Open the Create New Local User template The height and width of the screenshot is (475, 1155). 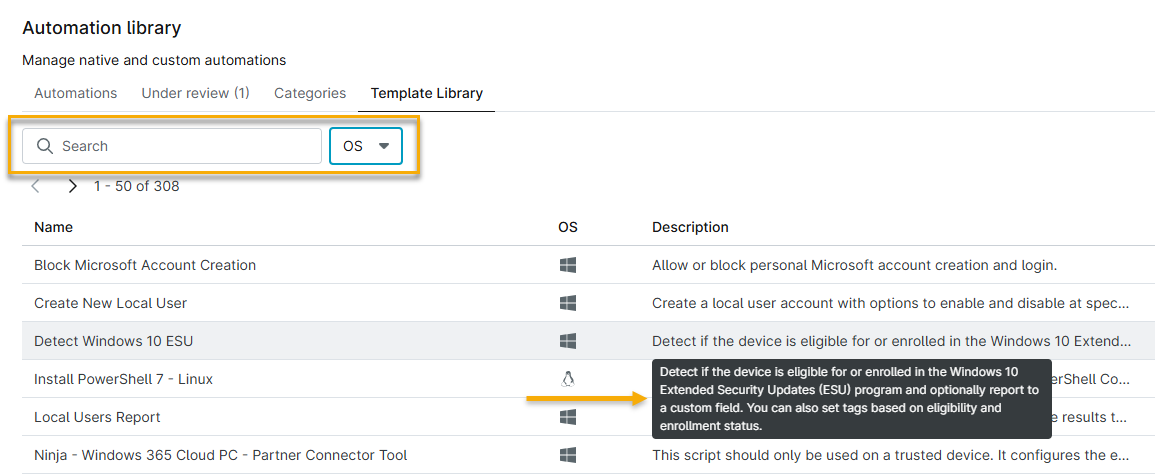(x=110, y=303)
